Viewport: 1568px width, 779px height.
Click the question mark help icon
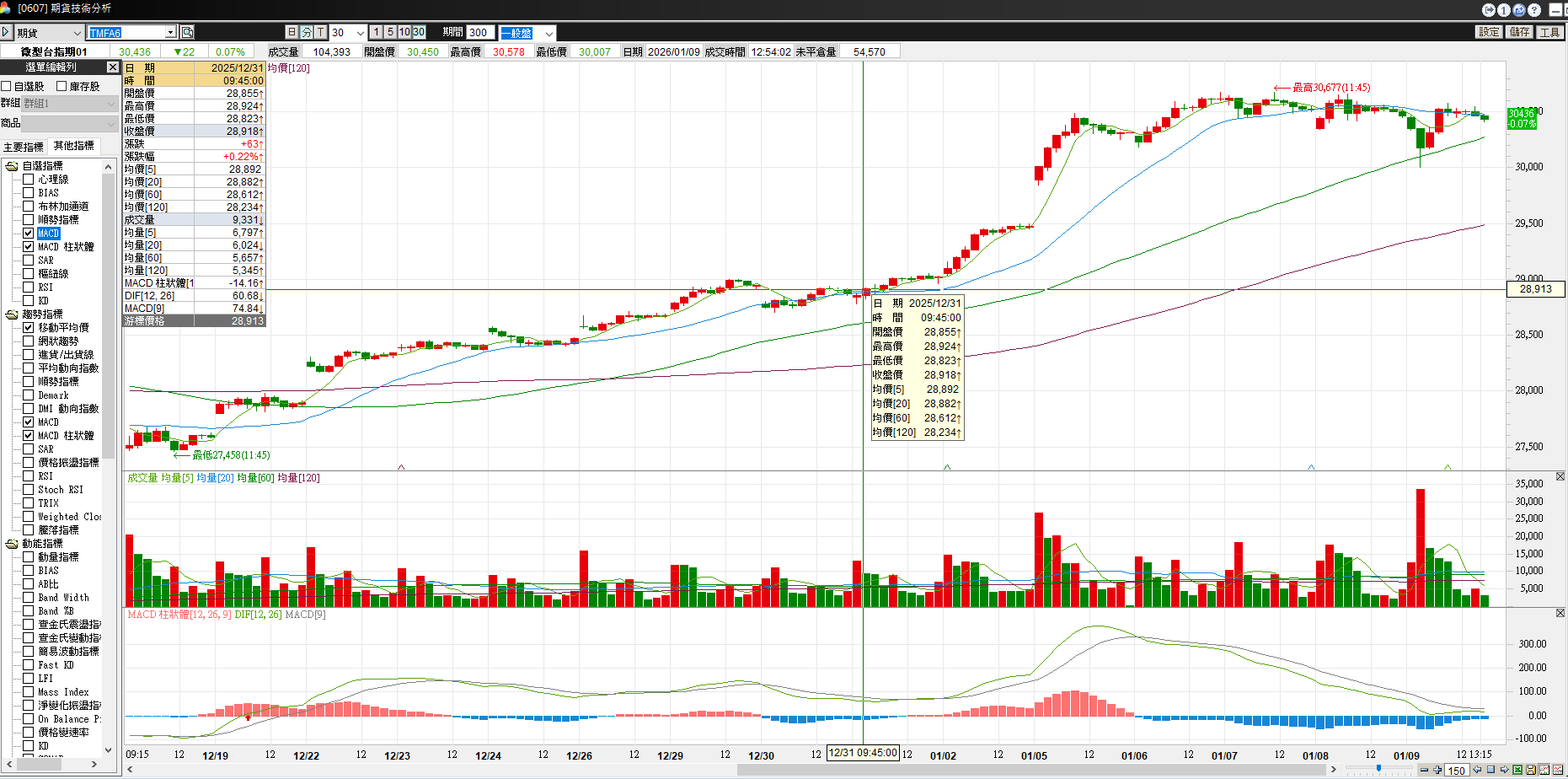[x=1534, y=10]
